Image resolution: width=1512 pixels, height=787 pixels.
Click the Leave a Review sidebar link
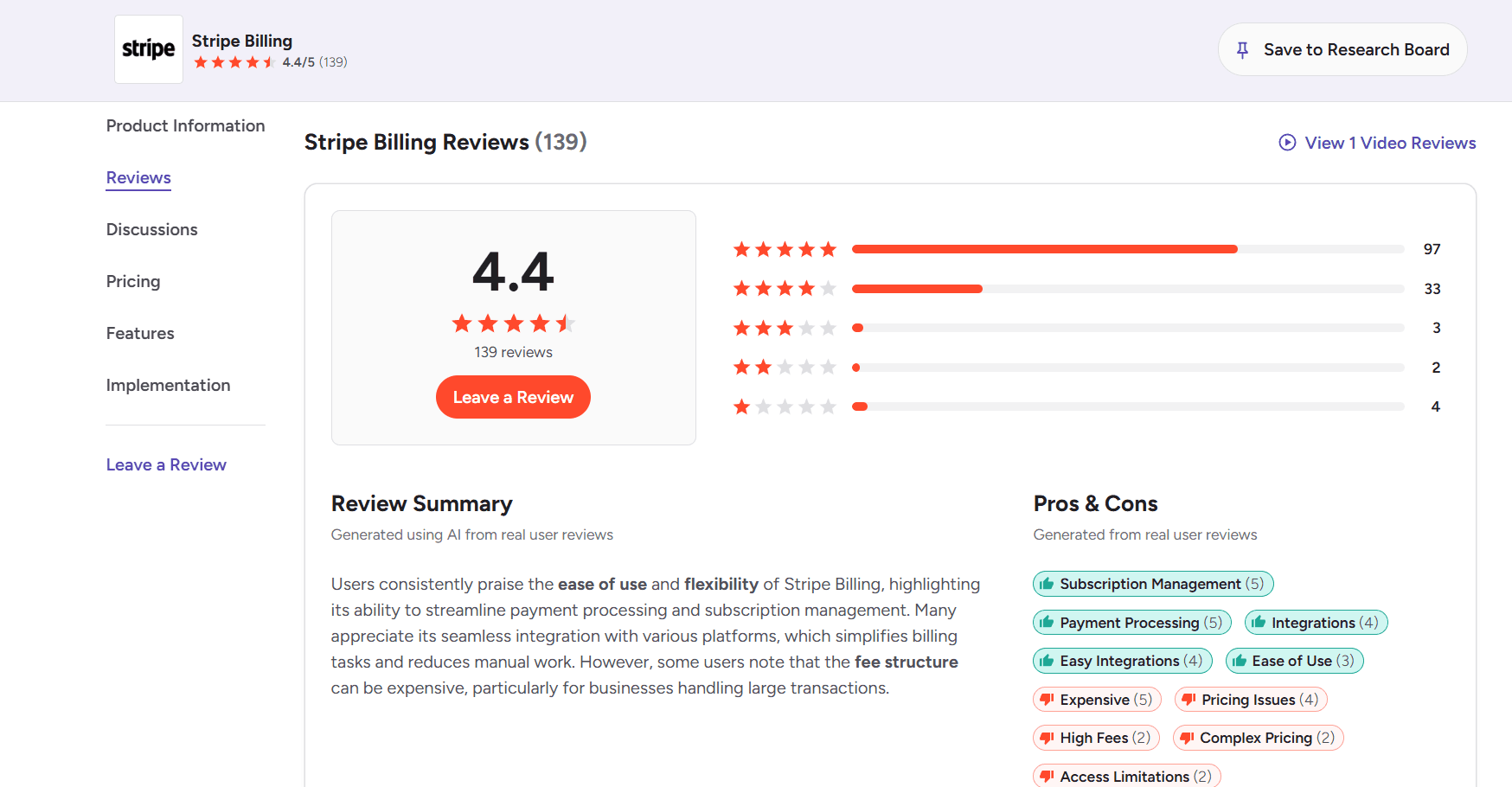[x=166, y=464]
